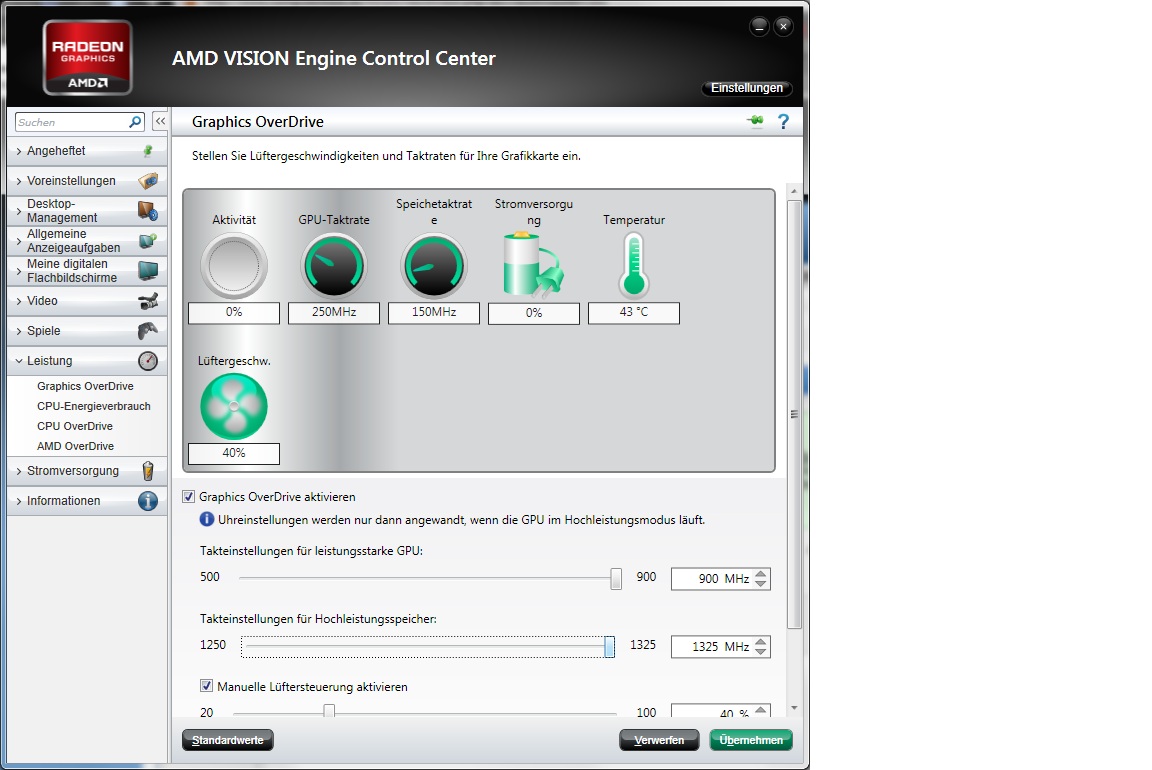Open help with the question mark icon
Image resolution: width=1152 pixels, height=770 pixels.
pyautogui.click(x=783, y=121)
